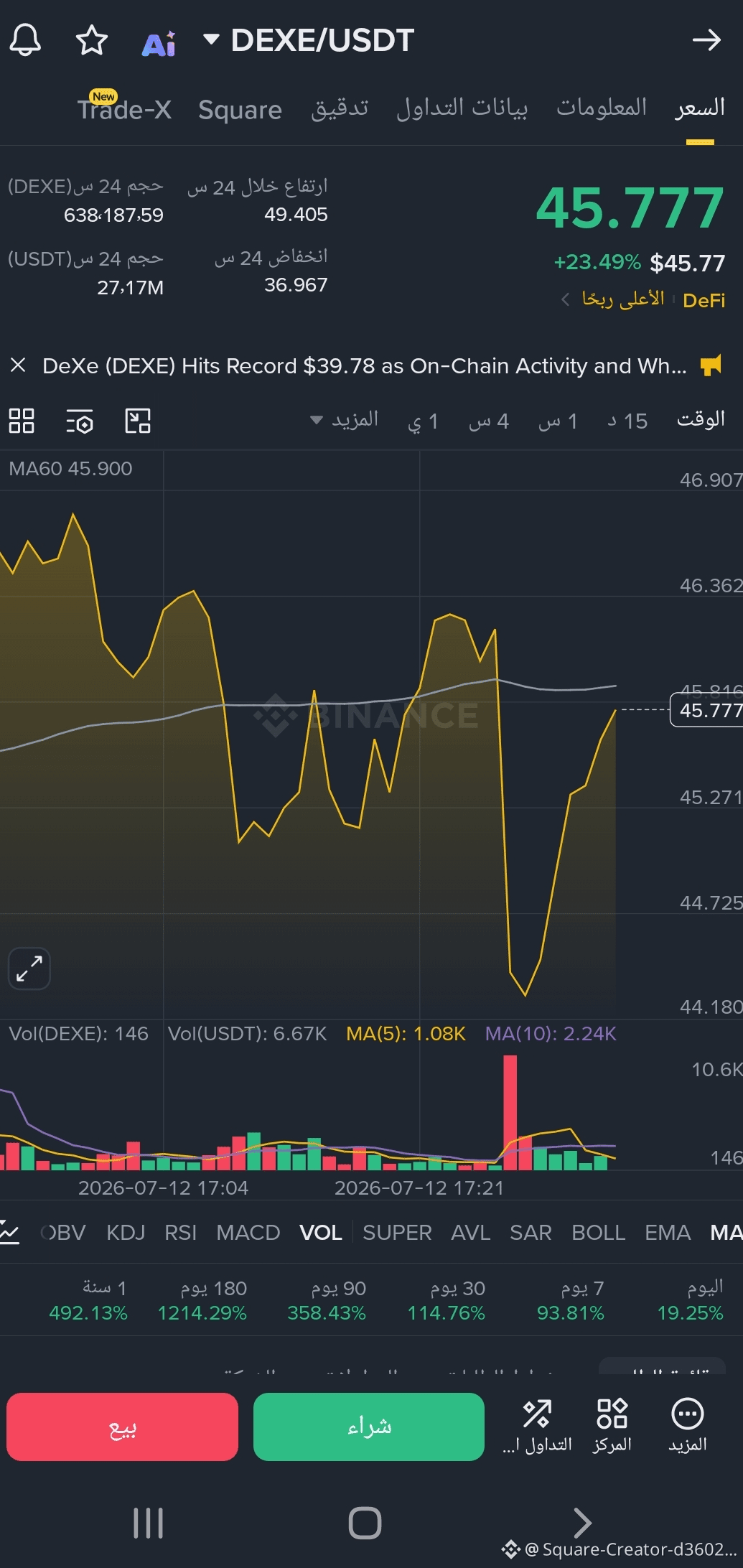Viewport: 743px width, 1568px height.
Task: Toggle the AVL indicator
Action: click(x=470, y=1233)
